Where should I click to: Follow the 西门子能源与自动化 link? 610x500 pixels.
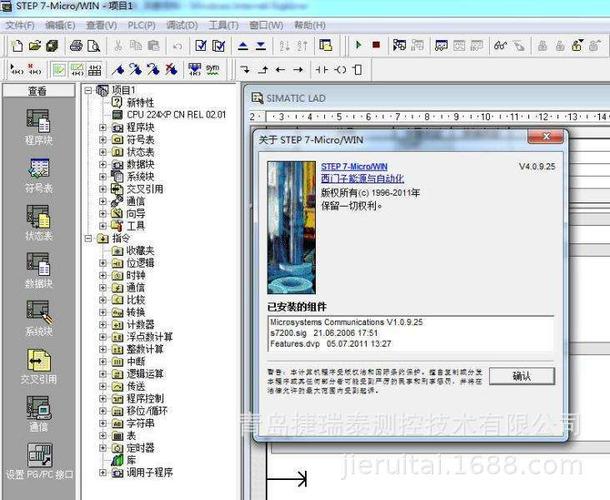[362, 179]
